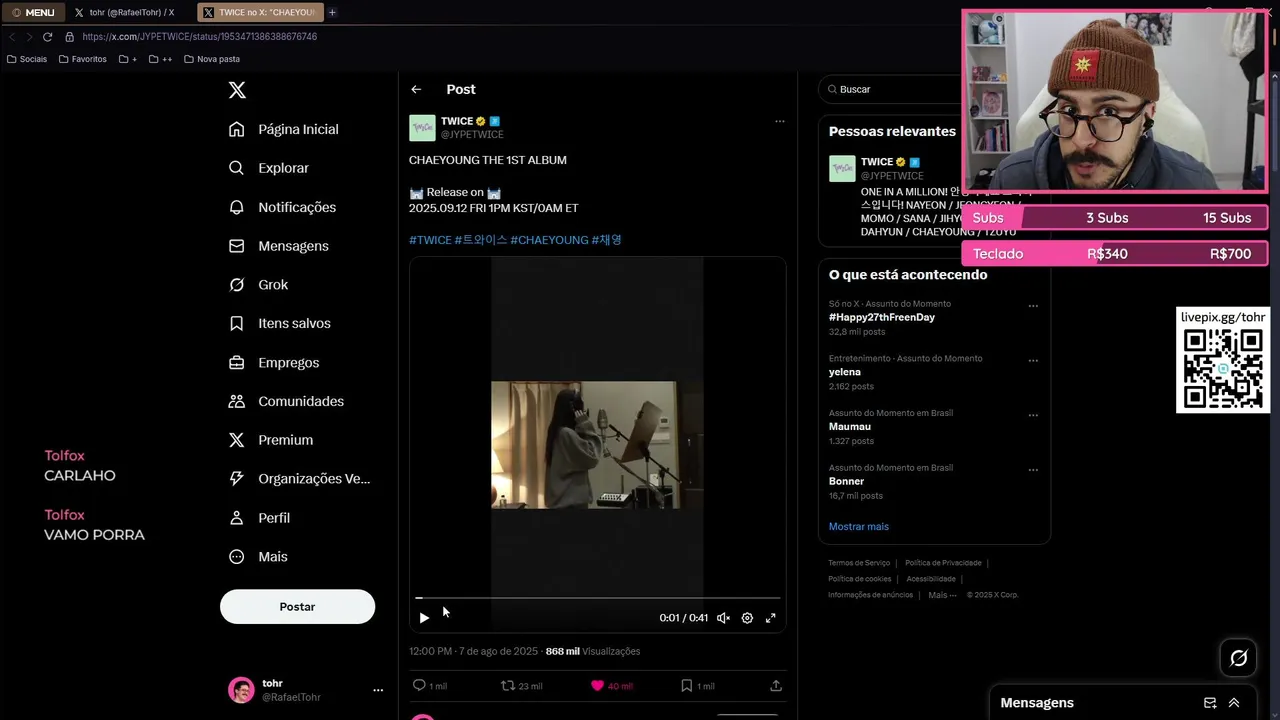The image size is (1280, 720).
Task: Open the Bonner trend
Action: point(846,481)
